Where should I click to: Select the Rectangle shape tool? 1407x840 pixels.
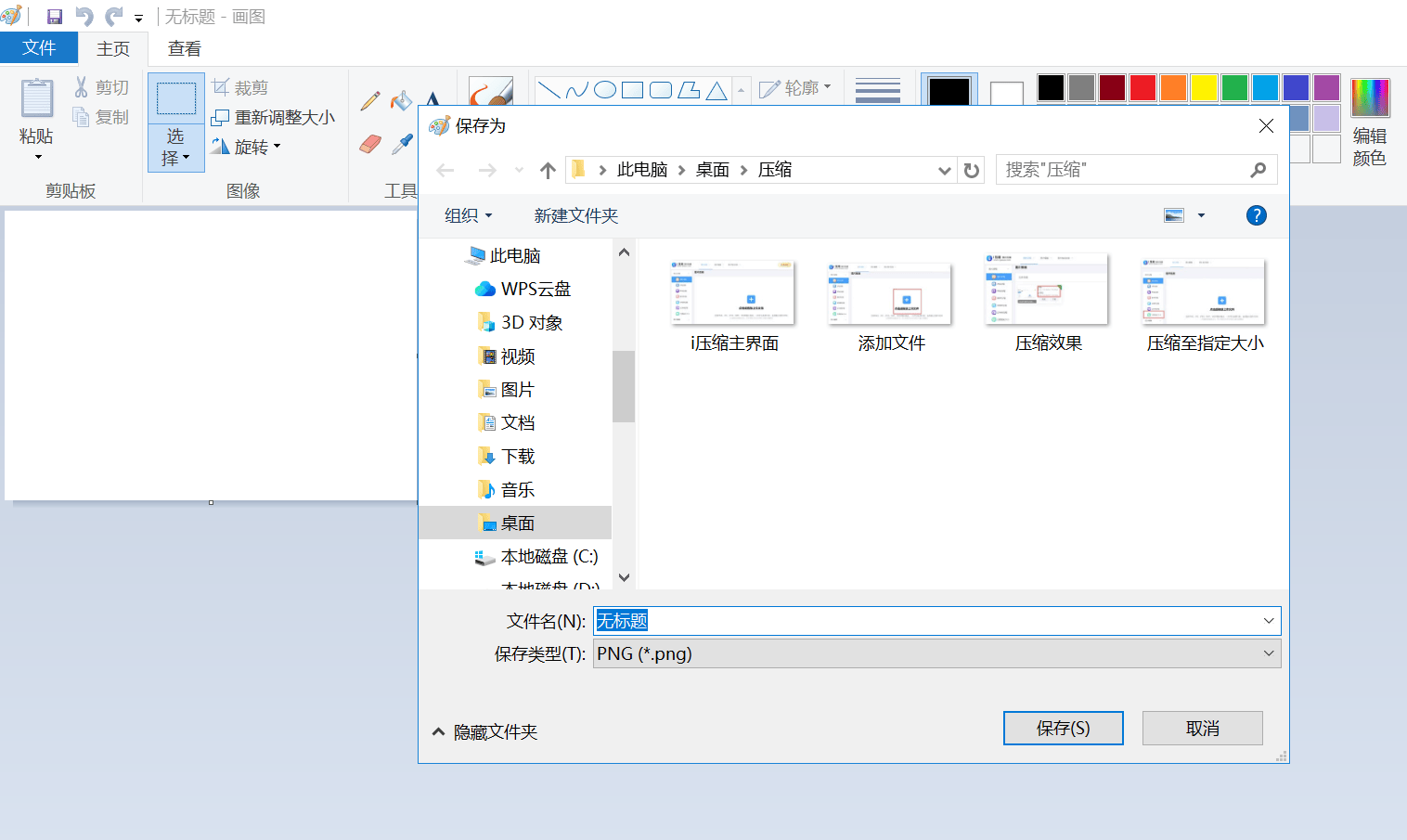point(632,89)
